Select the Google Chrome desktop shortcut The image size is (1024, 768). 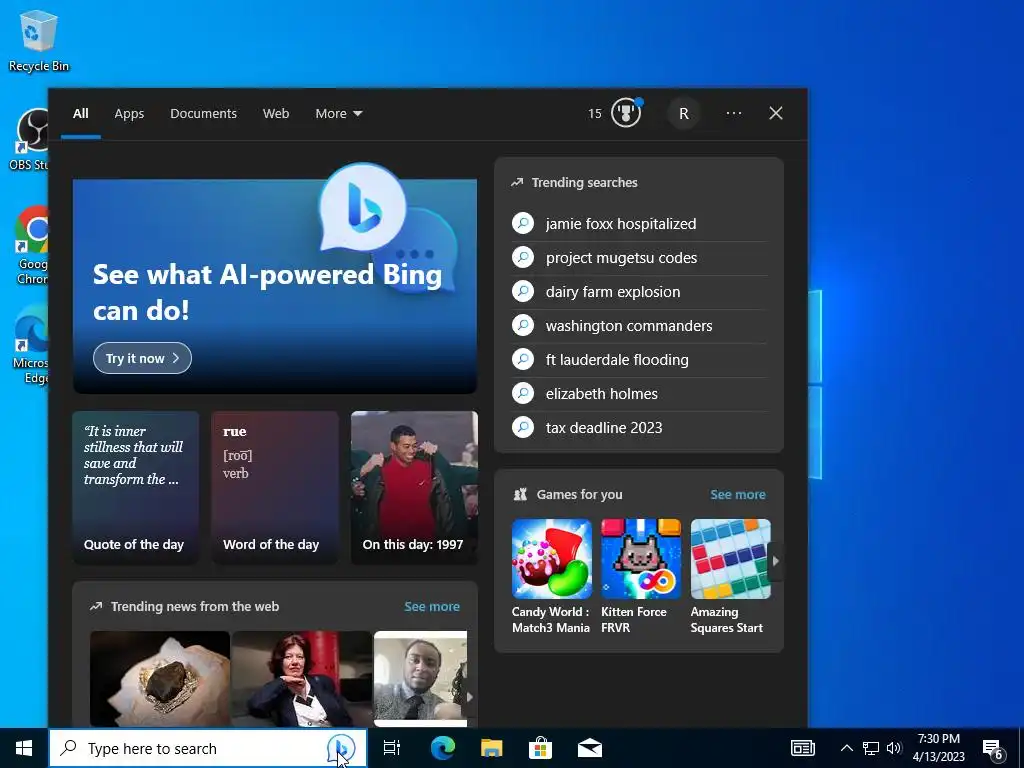click(x=31, y=245)
